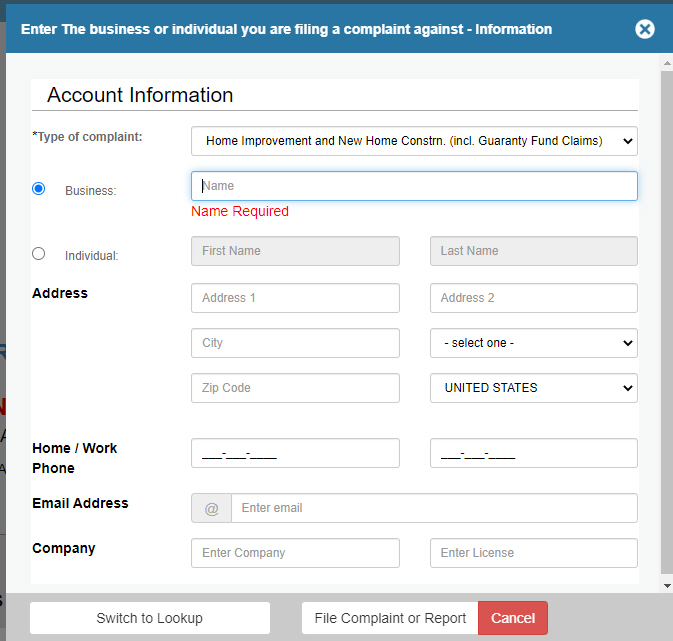Screen dimensions: 673x641
Task: Close the dialog with the X icon
Action: coord(645,29)
